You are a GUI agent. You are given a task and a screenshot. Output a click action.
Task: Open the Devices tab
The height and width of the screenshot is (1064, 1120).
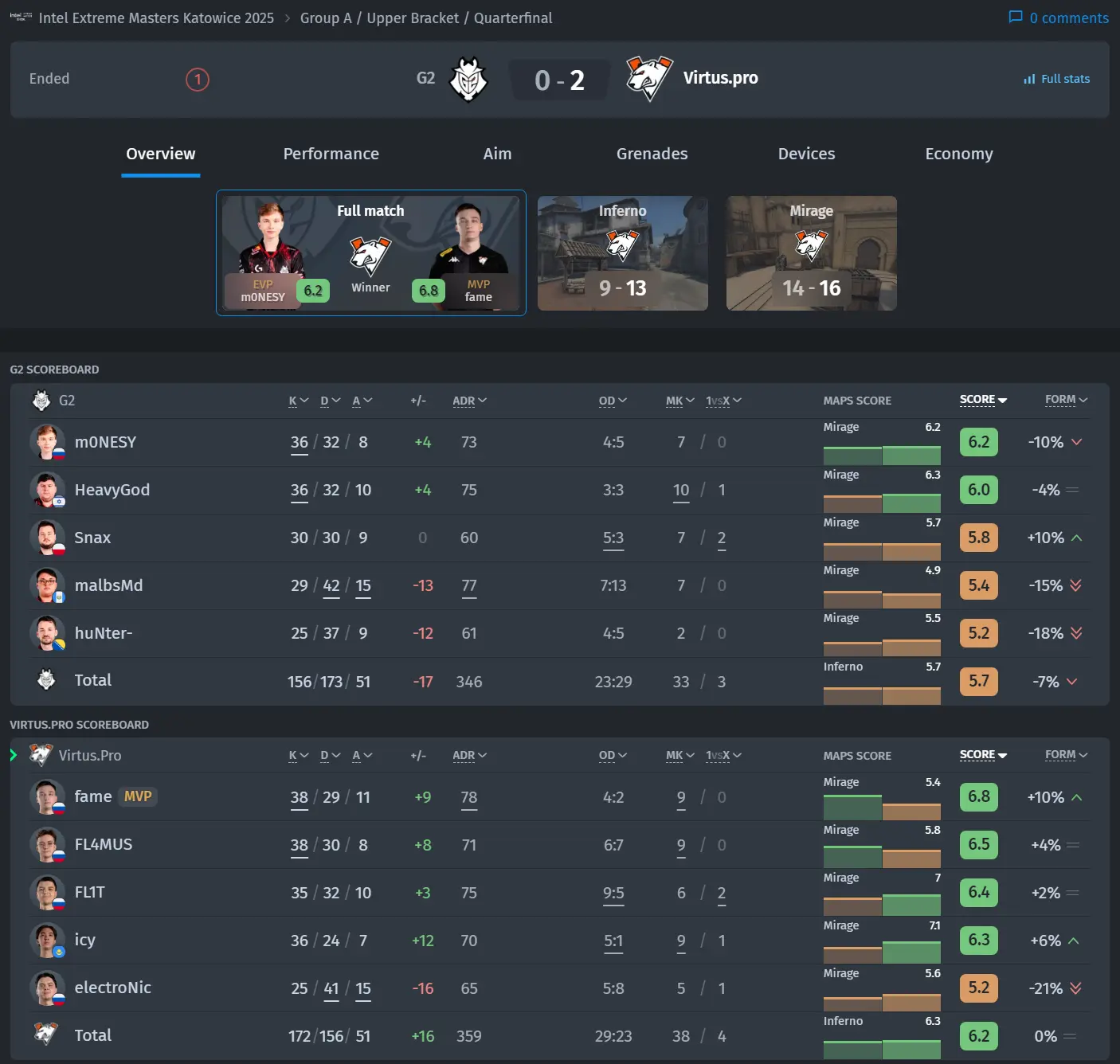tap(806, 154)
